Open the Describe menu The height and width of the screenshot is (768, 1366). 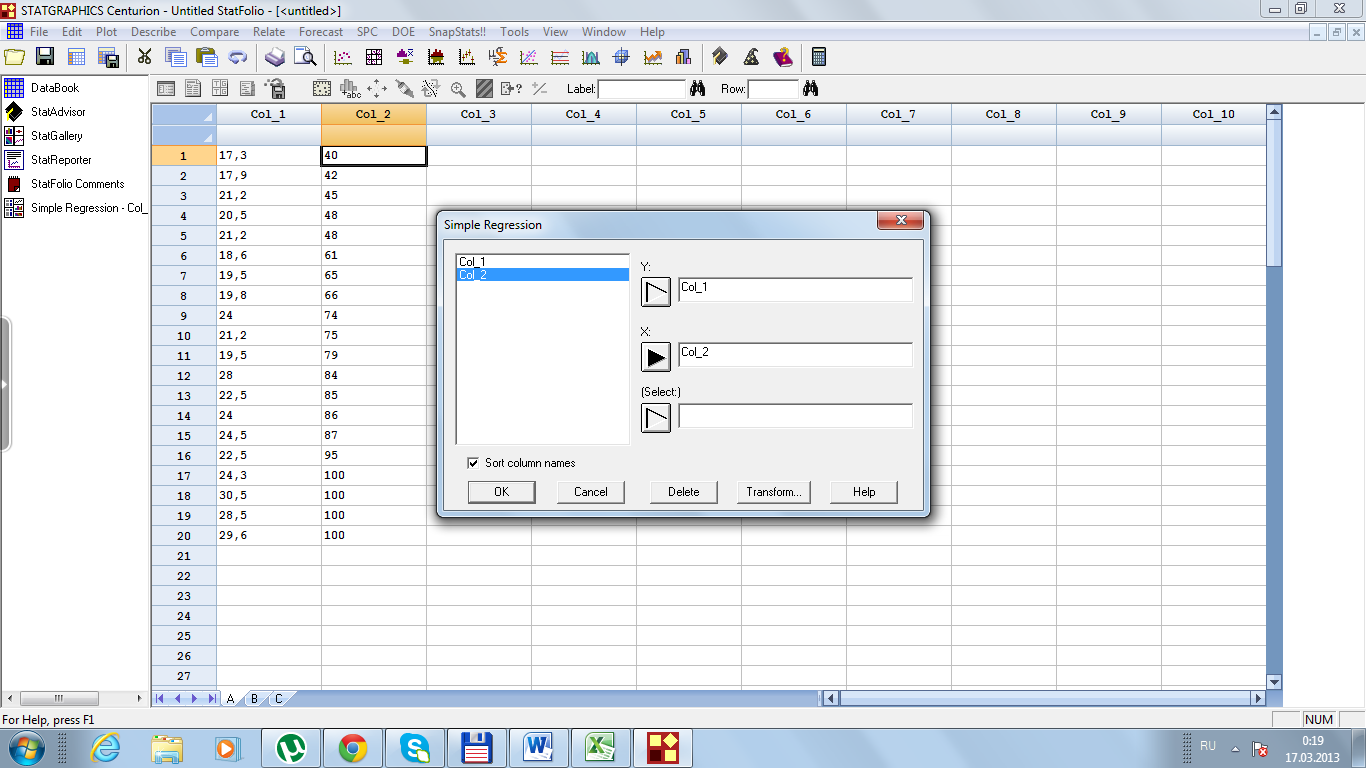pyautogui.click(x=154, y=32)
